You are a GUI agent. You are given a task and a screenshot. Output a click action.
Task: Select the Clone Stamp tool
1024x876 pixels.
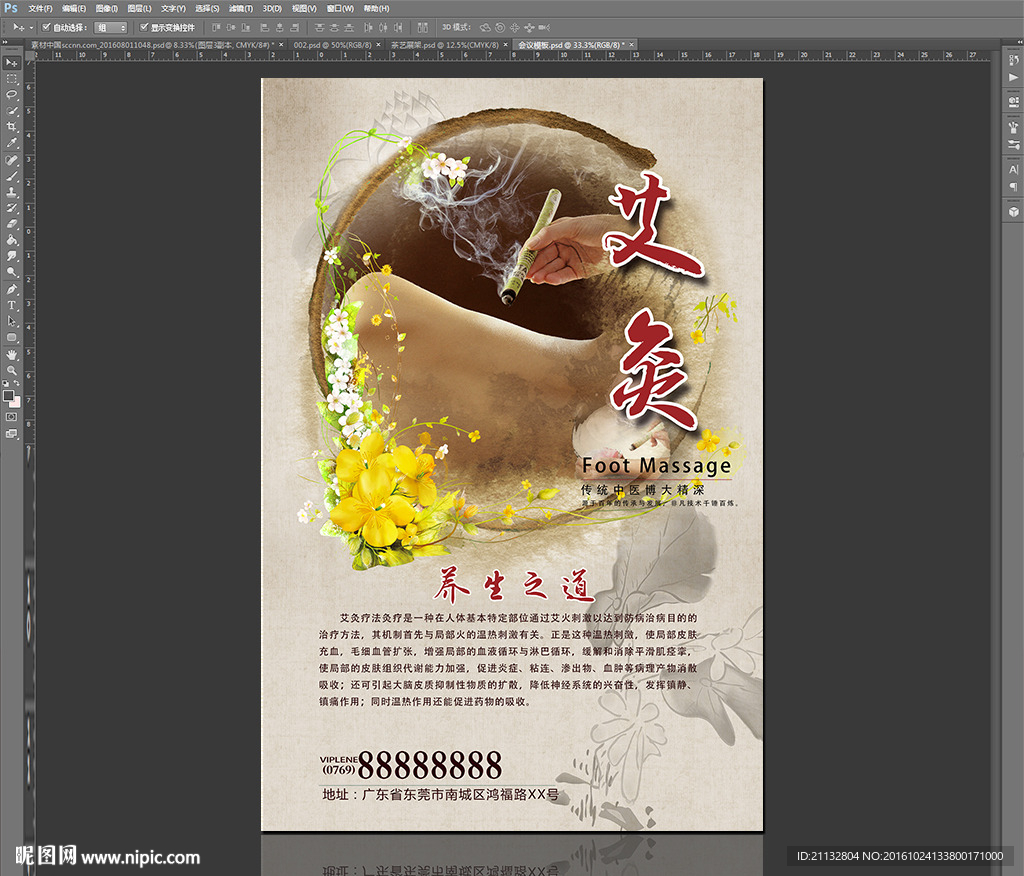click(12, 191)
